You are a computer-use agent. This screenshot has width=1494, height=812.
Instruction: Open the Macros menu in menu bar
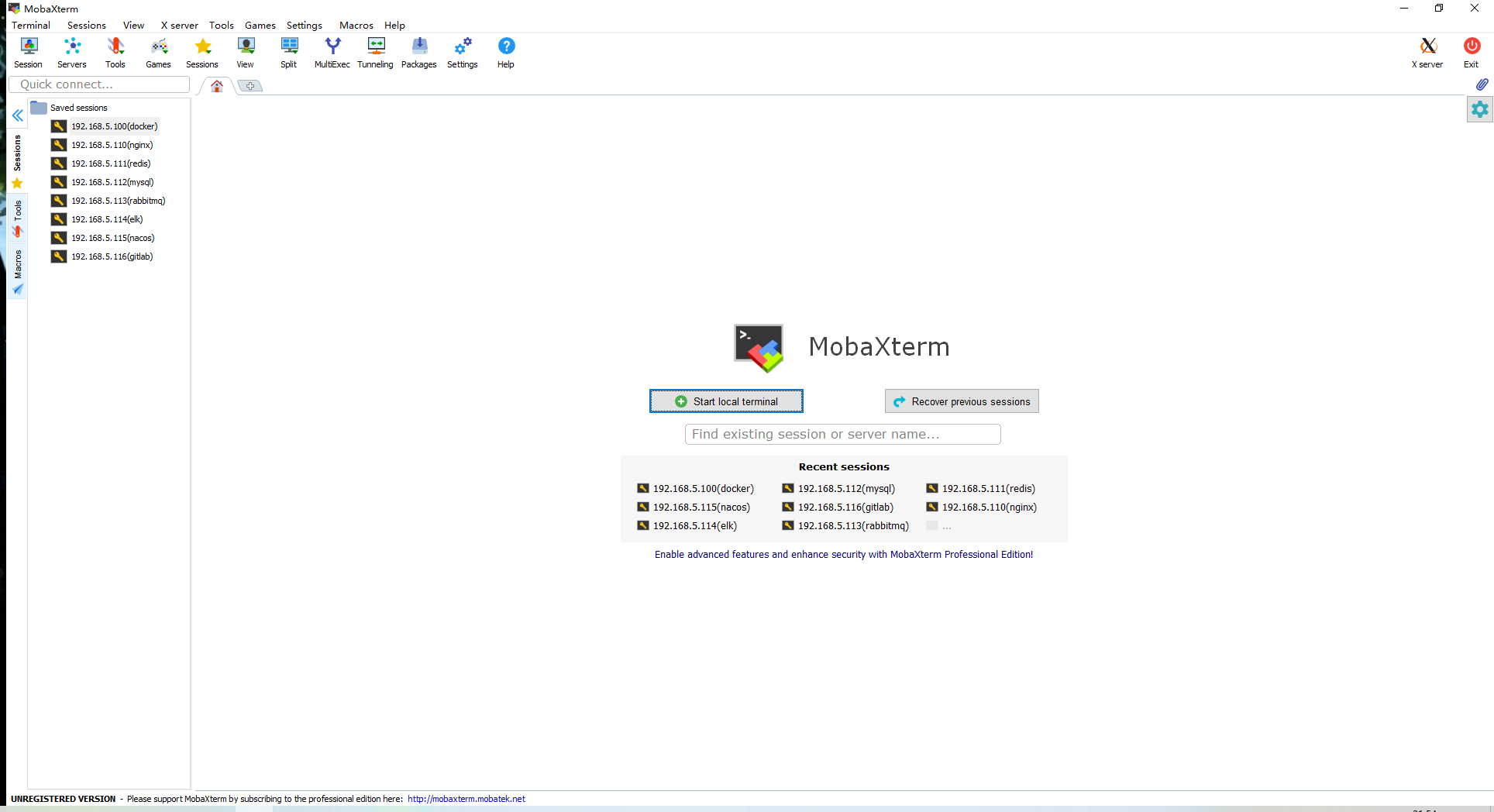tap(356, 25)
